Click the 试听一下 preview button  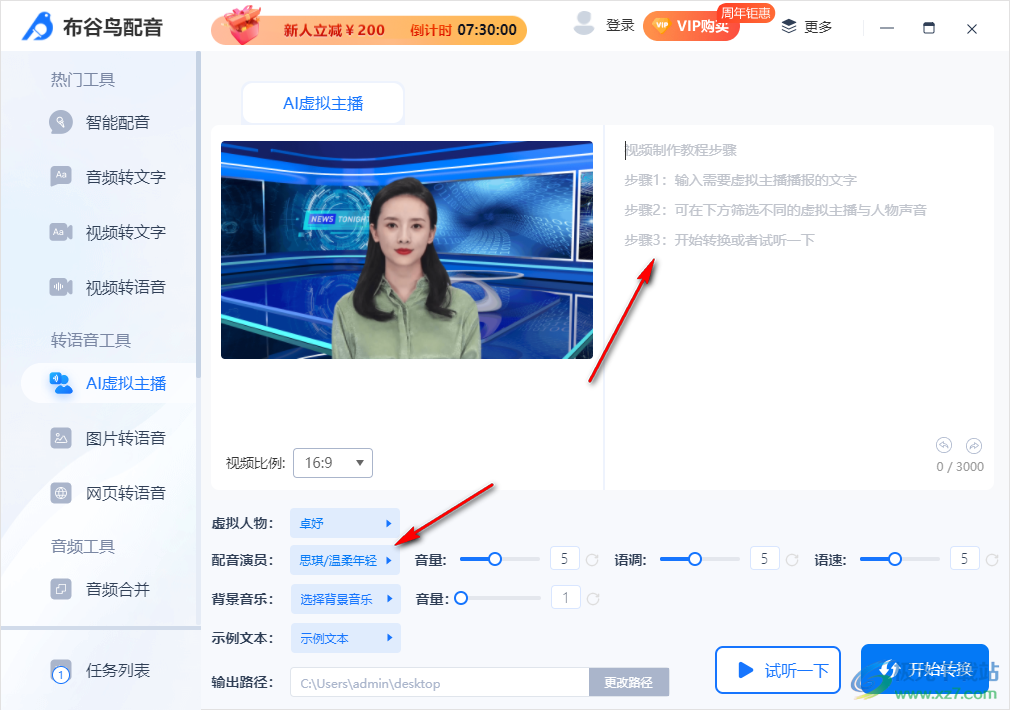tap(784, 670)
